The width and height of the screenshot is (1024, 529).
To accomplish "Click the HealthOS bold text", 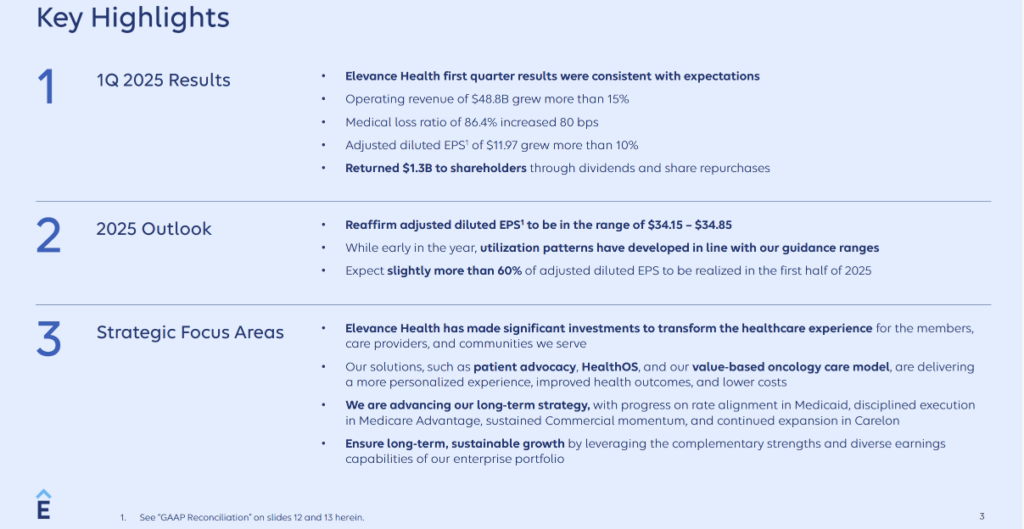I will [x=609, y=367].
